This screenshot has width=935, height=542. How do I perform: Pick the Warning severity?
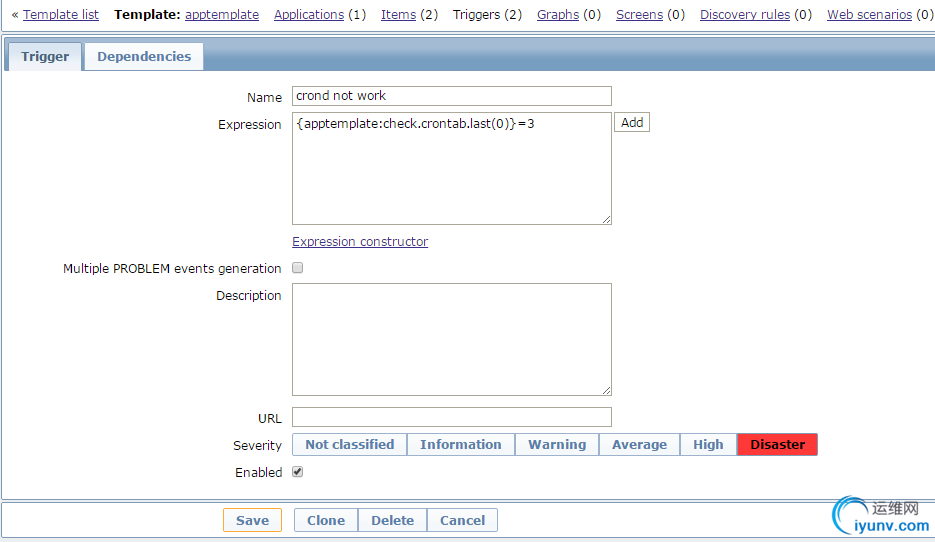click(x=557, y=445)
